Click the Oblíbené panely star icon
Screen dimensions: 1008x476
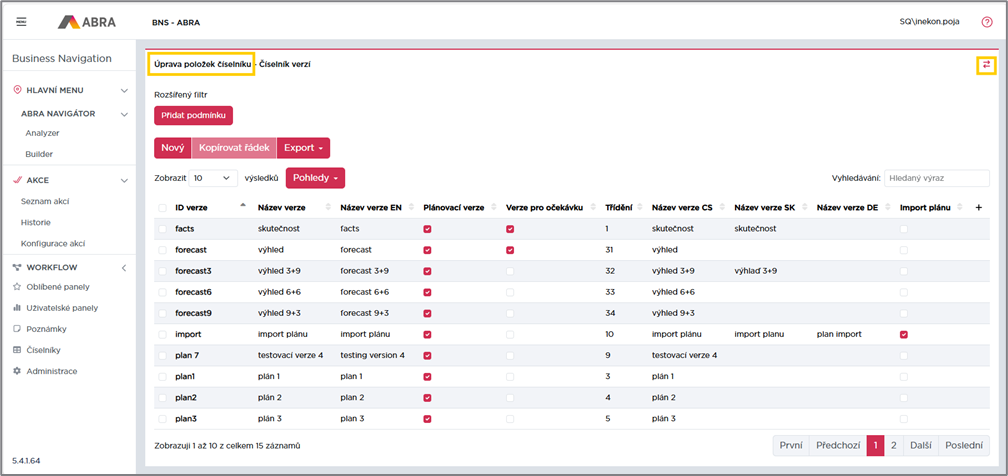click(17, 287)
